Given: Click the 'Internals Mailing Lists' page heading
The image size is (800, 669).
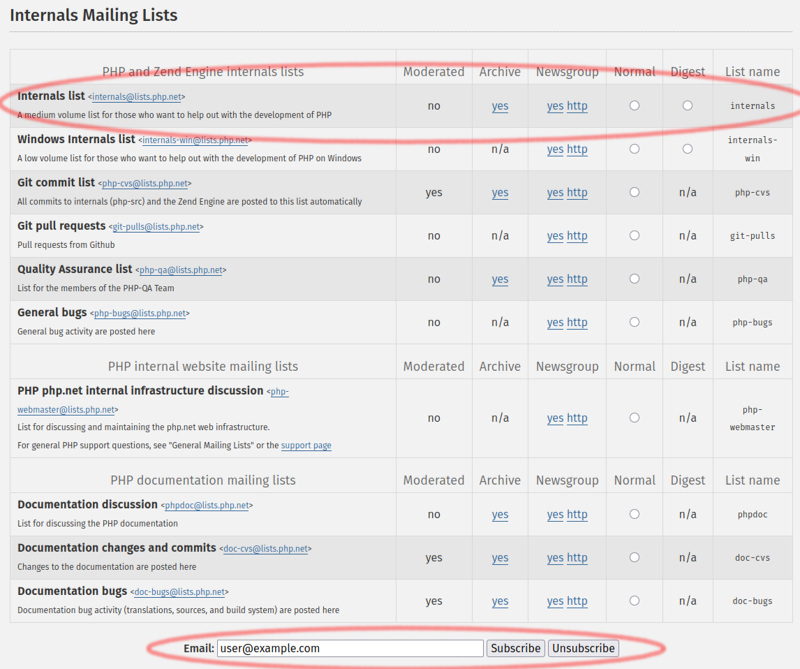Looking at the screenshot, I should 93,15.
